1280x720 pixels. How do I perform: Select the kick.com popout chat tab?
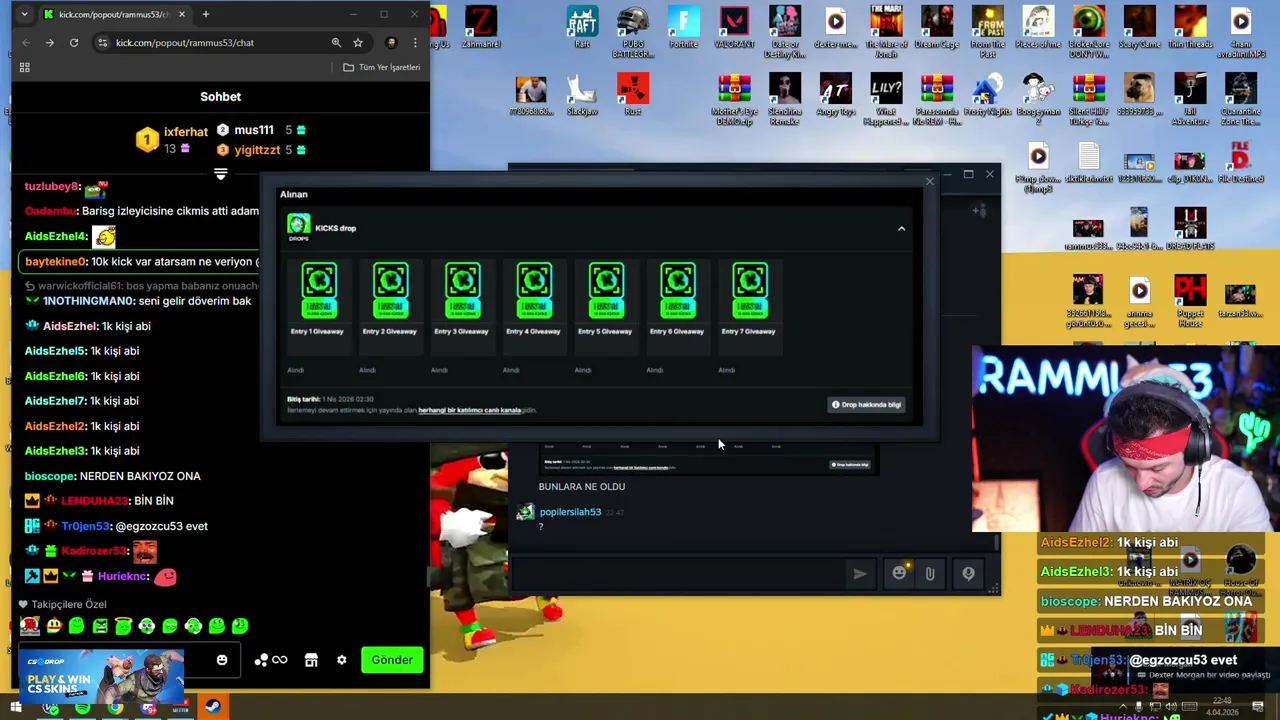click(115, 15)
